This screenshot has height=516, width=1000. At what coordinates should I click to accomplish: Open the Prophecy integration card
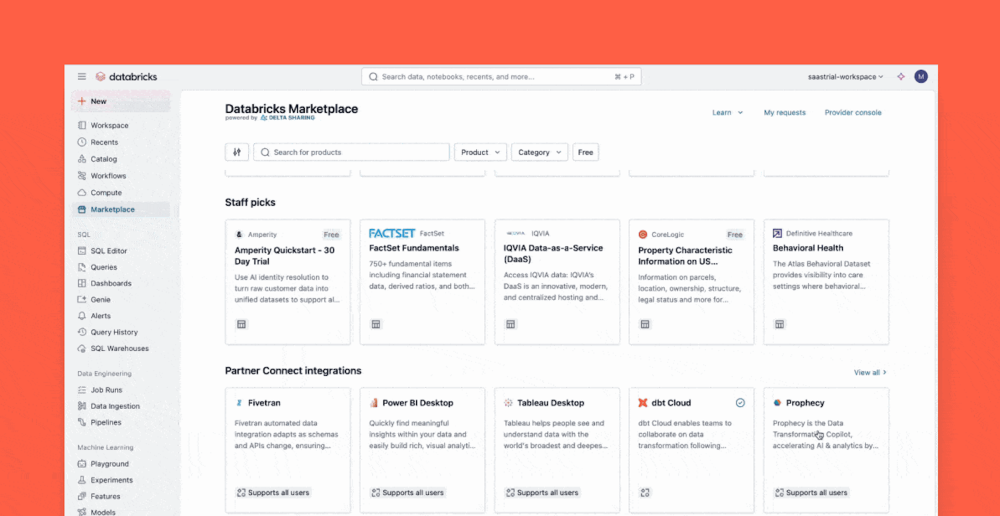click(826, 450)
